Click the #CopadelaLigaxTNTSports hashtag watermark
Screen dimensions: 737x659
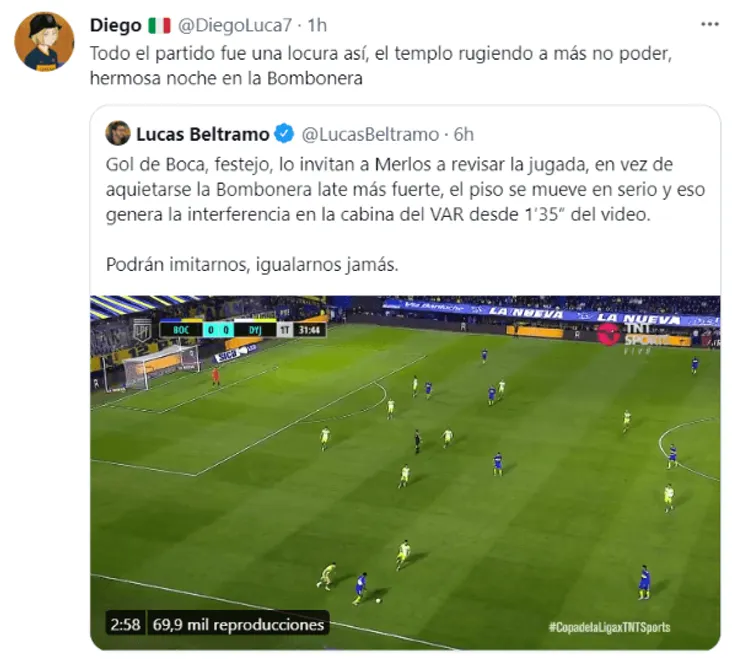pyautogui.click(x=609, y=627)
